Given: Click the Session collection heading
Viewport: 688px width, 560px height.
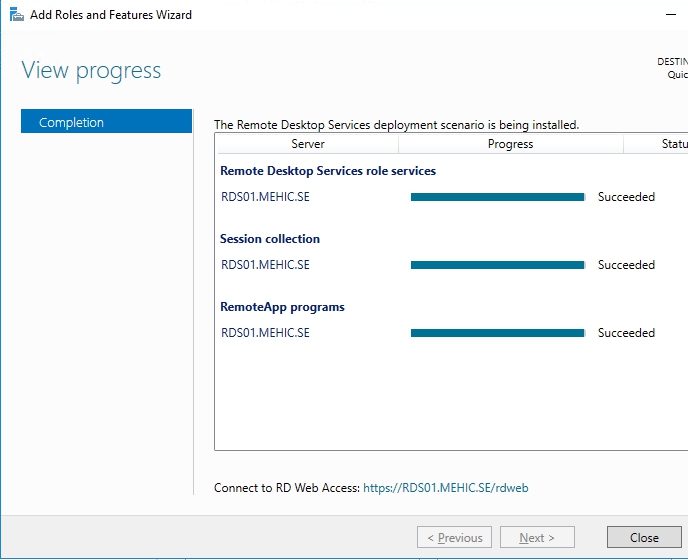Looking at the screenshot, I should [x=269, y=239].
